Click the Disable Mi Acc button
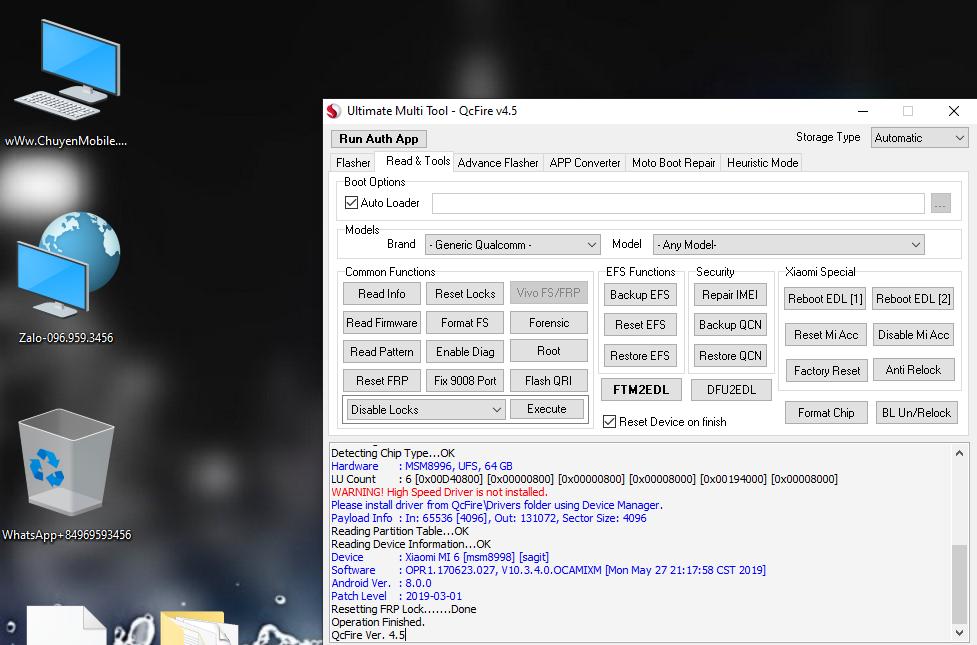The image size is (977, 645). tap(913, 335)
